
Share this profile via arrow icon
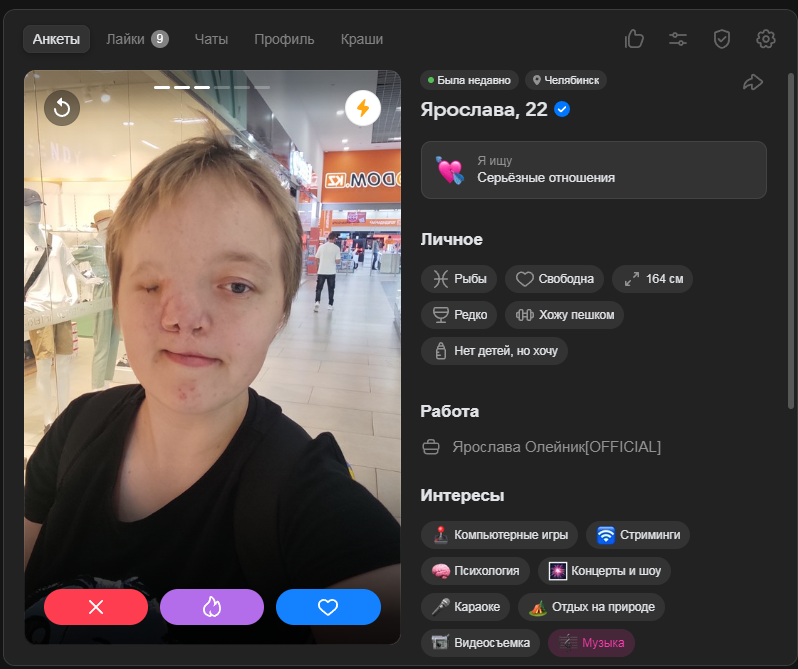coord(753,82)
